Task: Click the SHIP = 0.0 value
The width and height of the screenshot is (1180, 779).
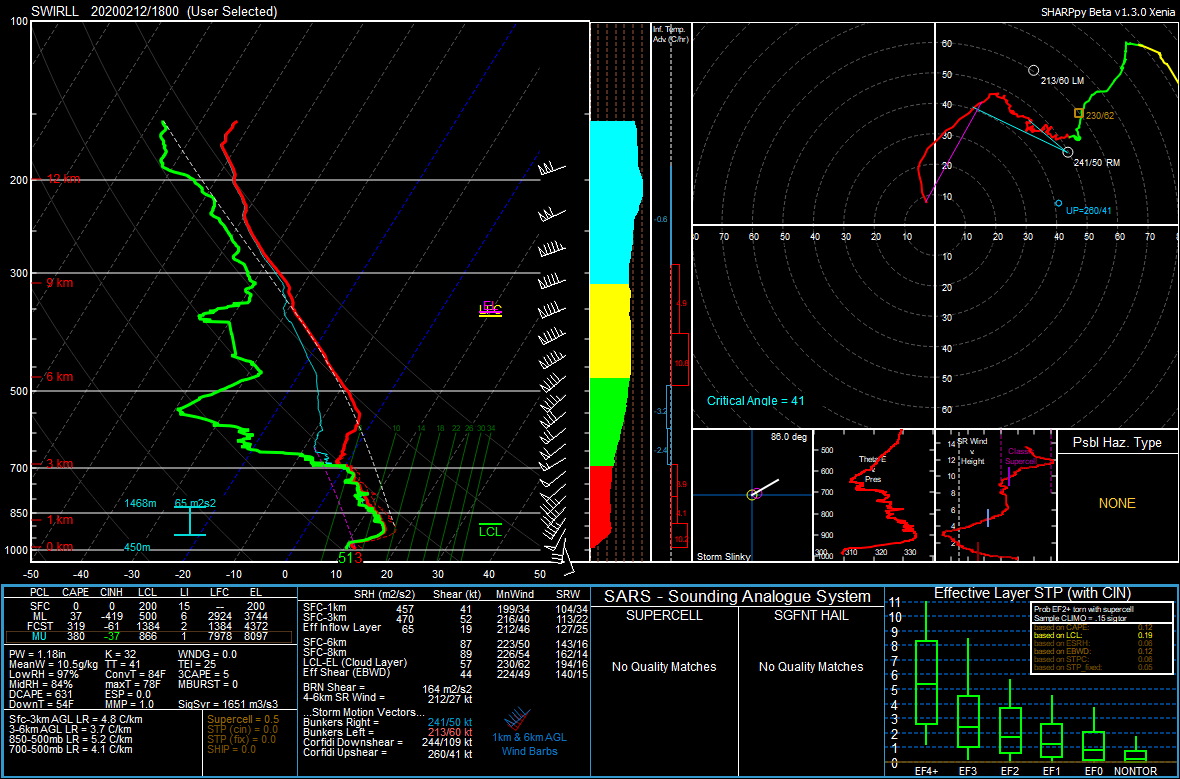Action: pos(231,749)
